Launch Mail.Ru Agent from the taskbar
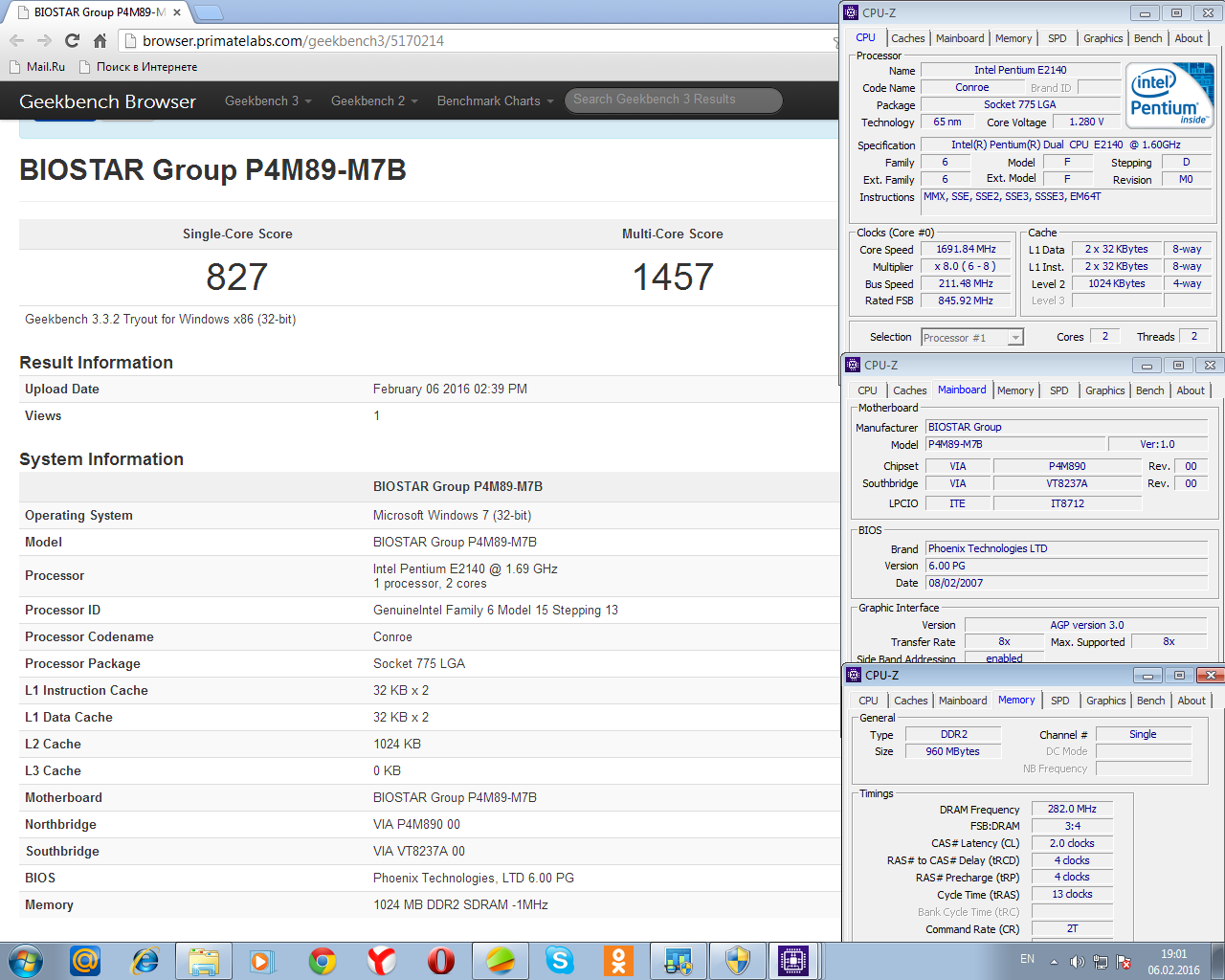 (x=85, y=961)
